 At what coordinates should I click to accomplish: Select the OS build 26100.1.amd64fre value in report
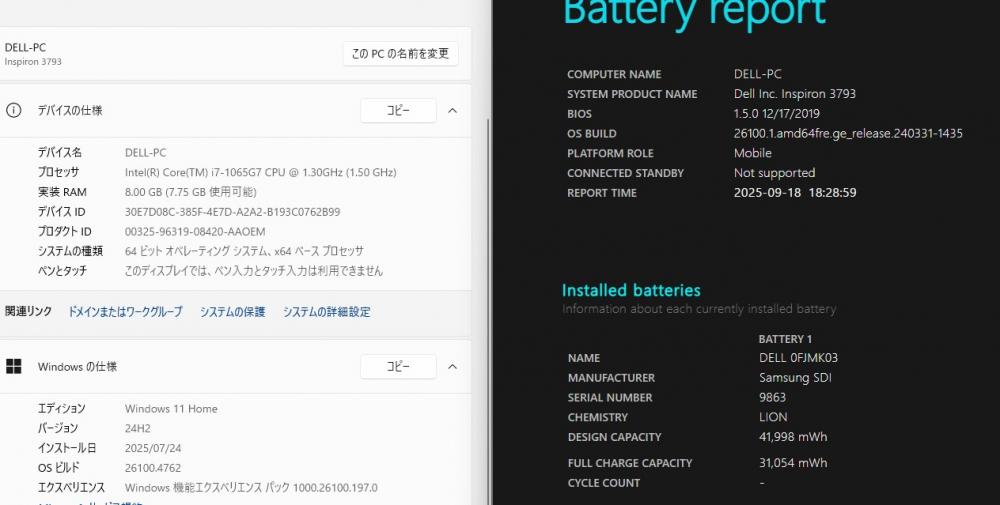848,133
